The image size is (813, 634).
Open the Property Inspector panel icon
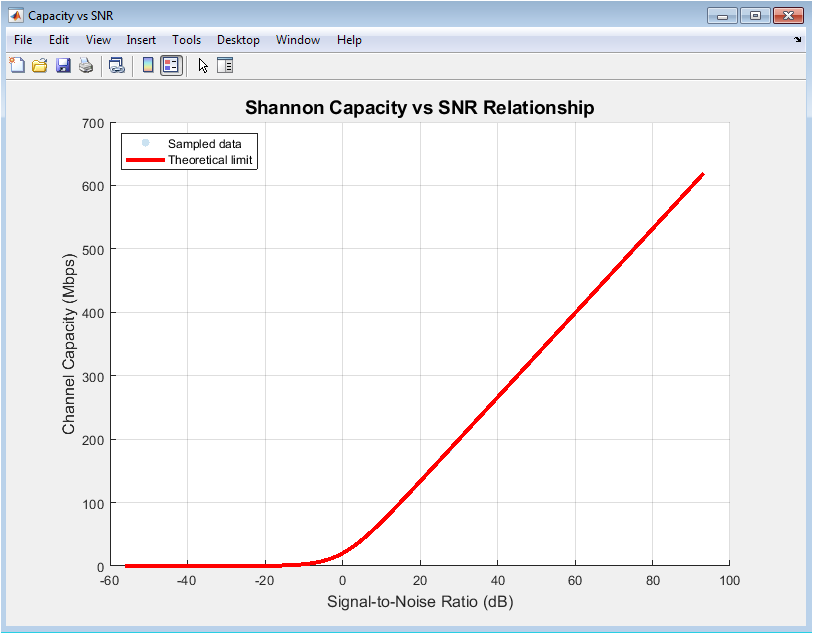(225, 66)
